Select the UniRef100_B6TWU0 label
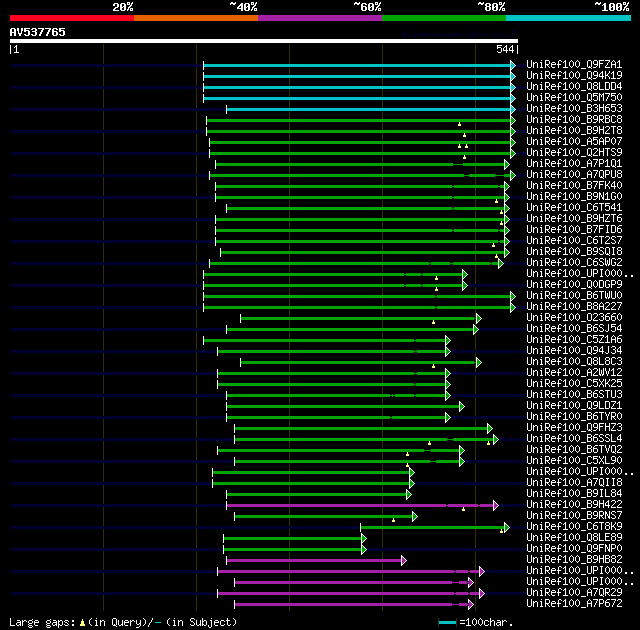The height and width of the screenshot is (630, 640). click(574, 296)
